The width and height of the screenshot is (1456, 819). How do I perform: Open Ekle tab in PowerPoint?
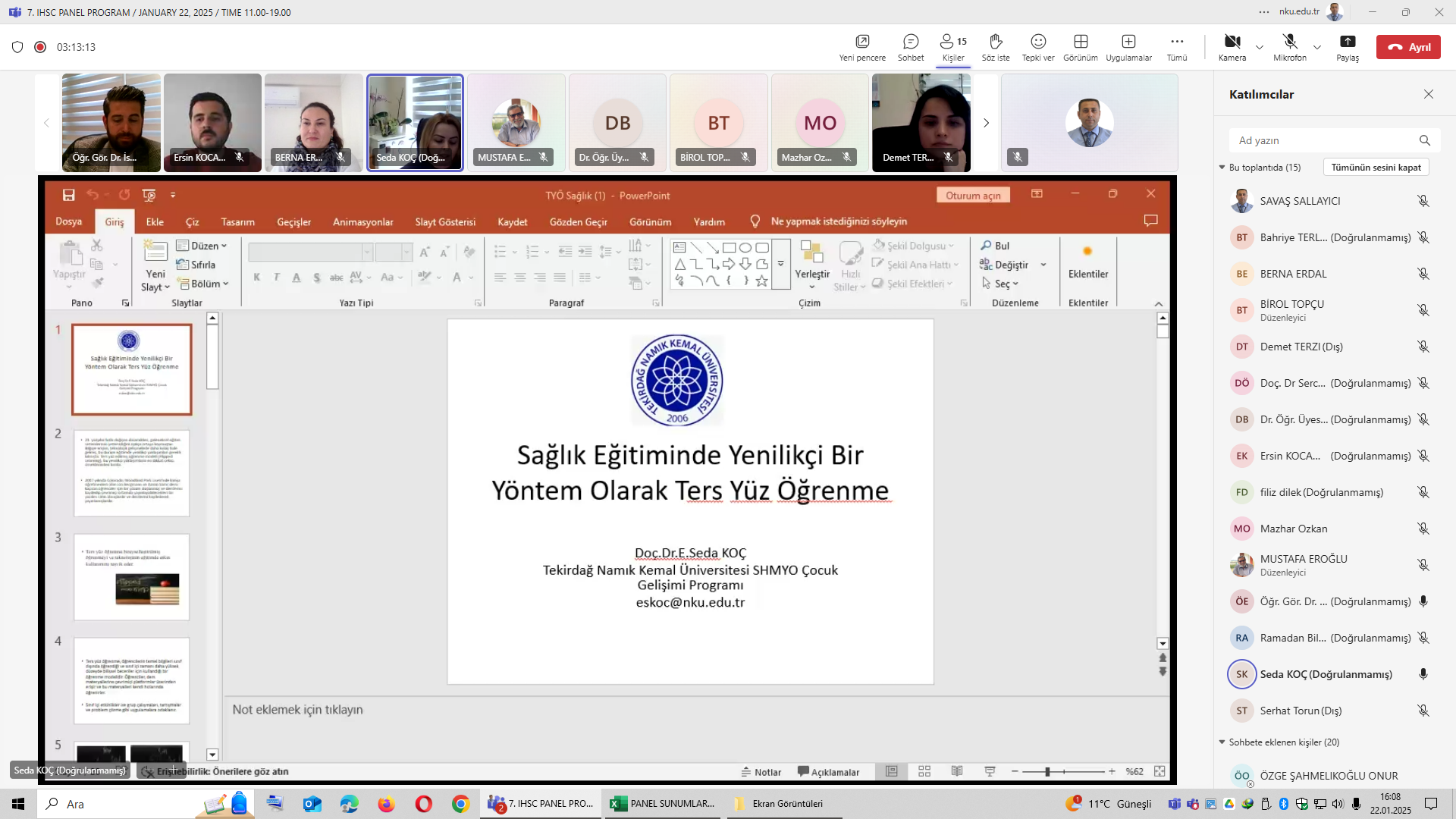[155, 221]
